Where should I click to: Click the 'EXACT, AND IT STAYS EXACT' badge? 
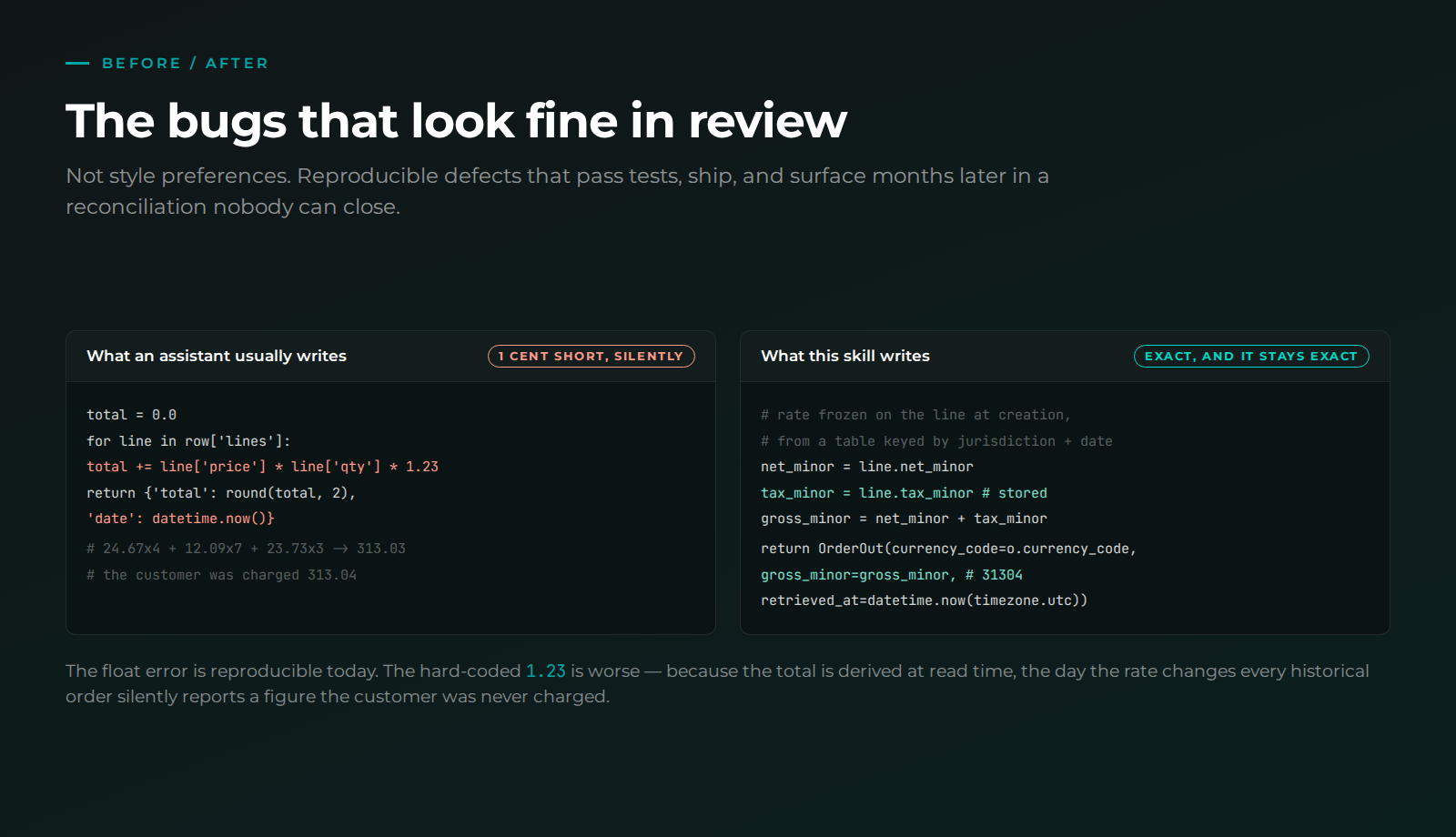pos(1251,356)
